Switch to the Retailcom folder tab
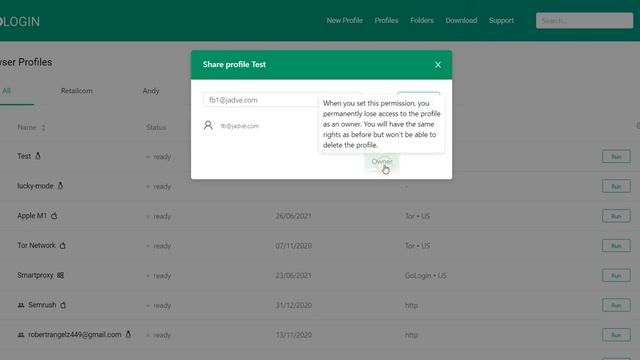Image resolution: width=640 pixels, height=360 pixels. click(x=77, y=91)
